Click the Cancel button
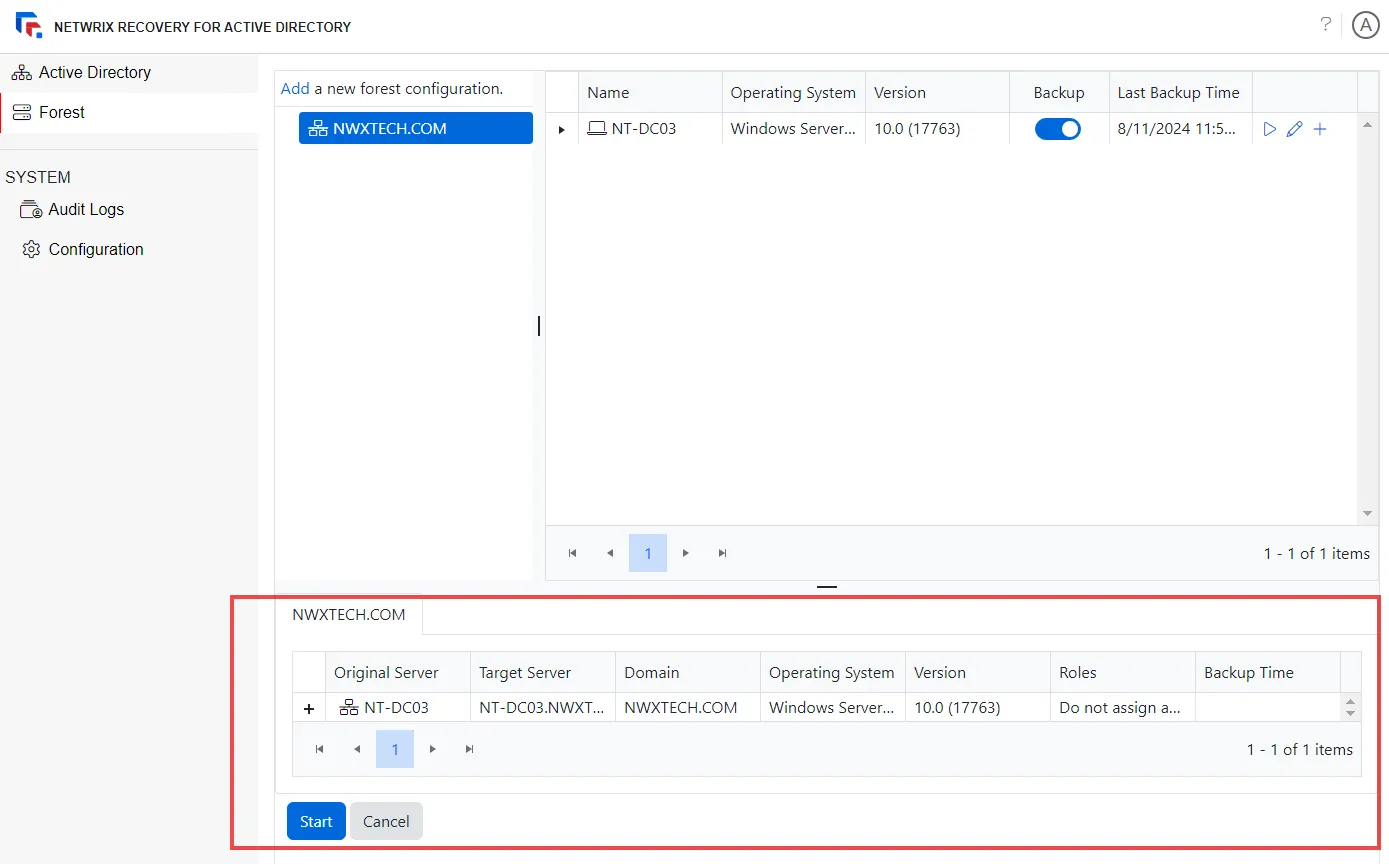This screenshot has width=1389, height=864. [386, 821]
